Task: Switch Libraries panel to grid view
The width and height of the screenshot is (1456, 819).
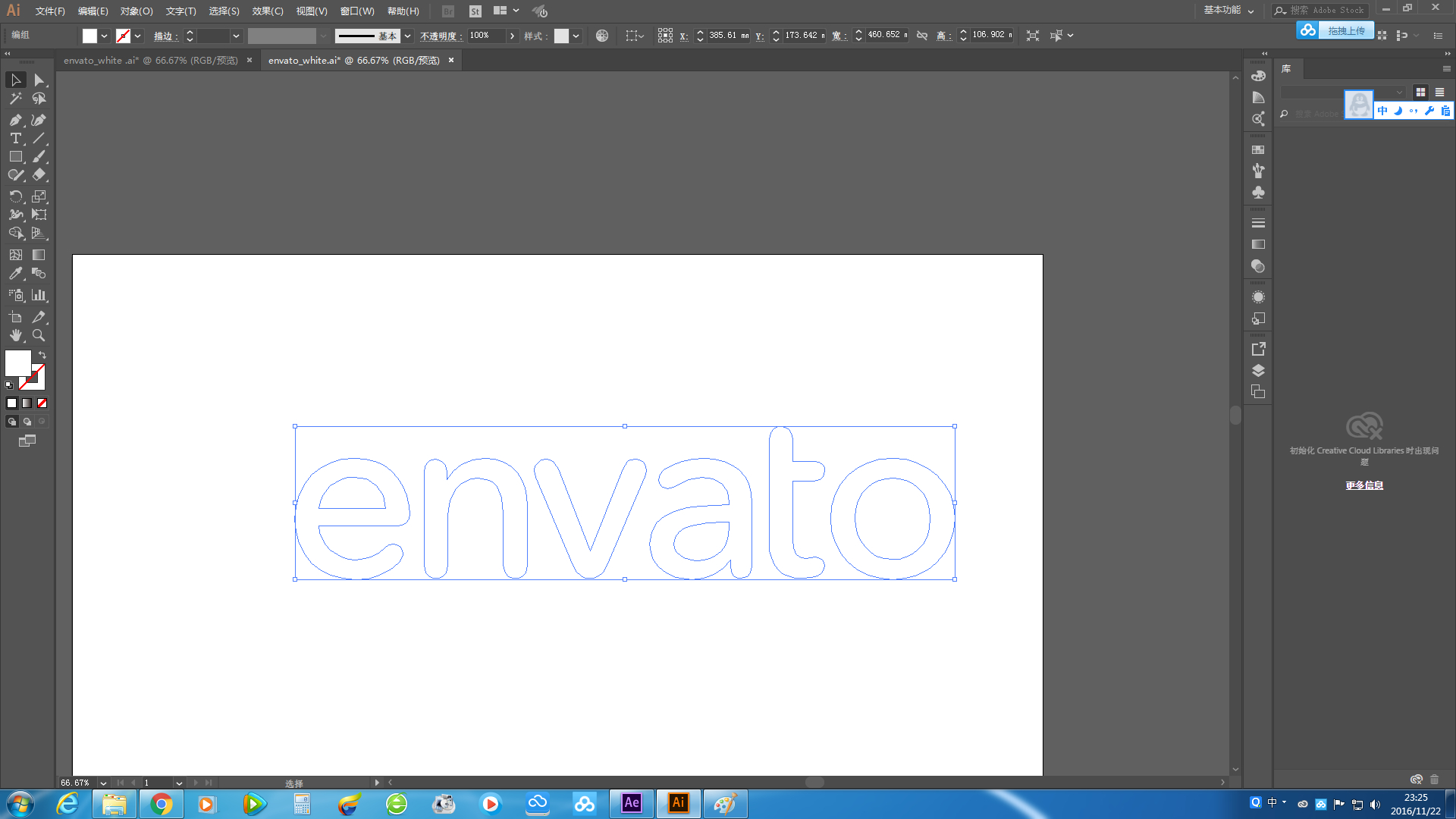Action: 1420,93
